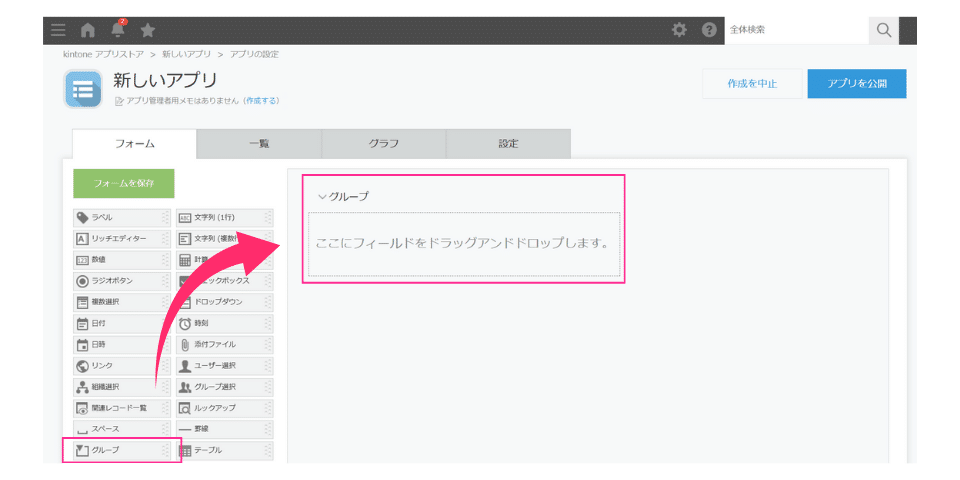Select the 時刻 clock field icon
Screen dimensions: 960x480
click(x=185, y=323)
